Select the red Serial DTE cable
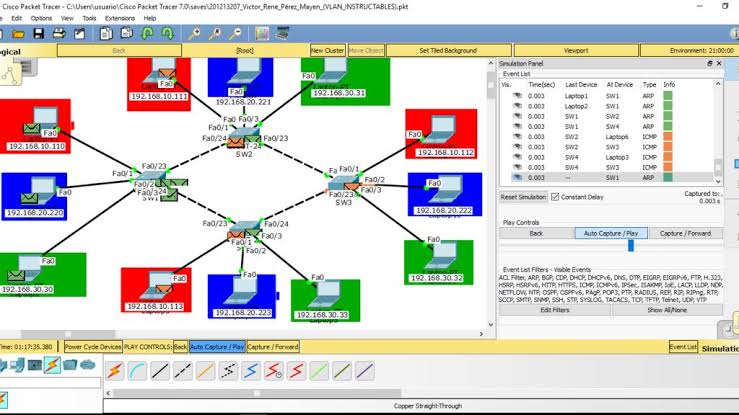739x415 pixels. pos(296,371)
